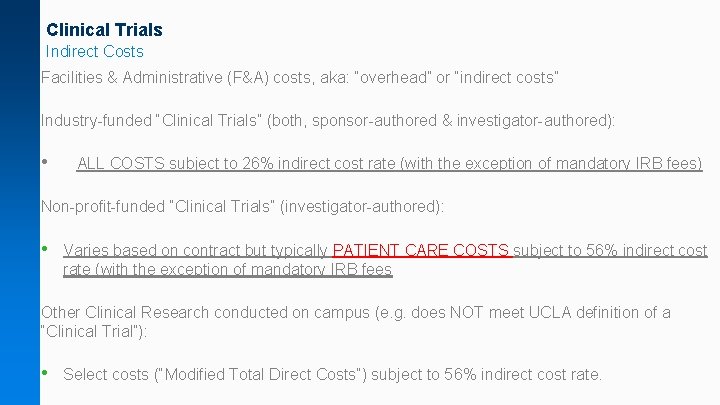
Task: Open the underlined ALL COSTS link
Action: 122,164
